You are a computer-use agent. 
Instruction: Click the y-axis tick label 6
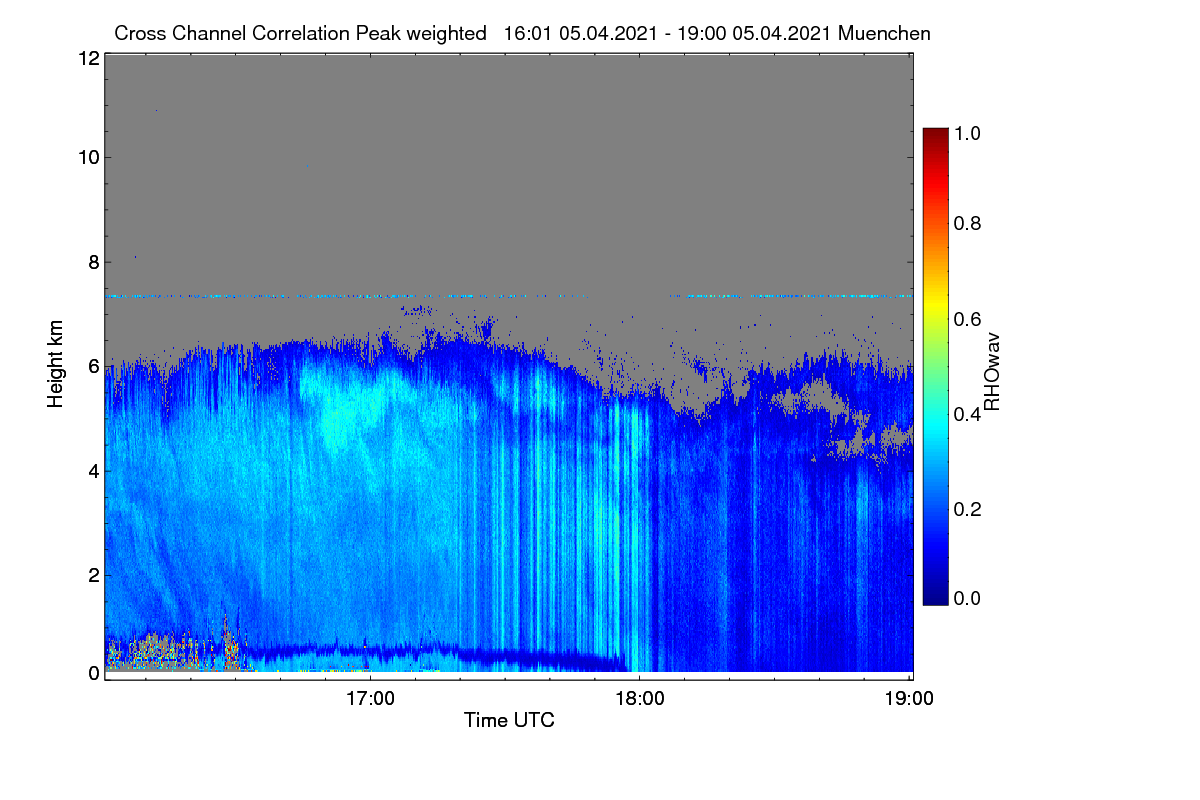[x=93, y=366]
